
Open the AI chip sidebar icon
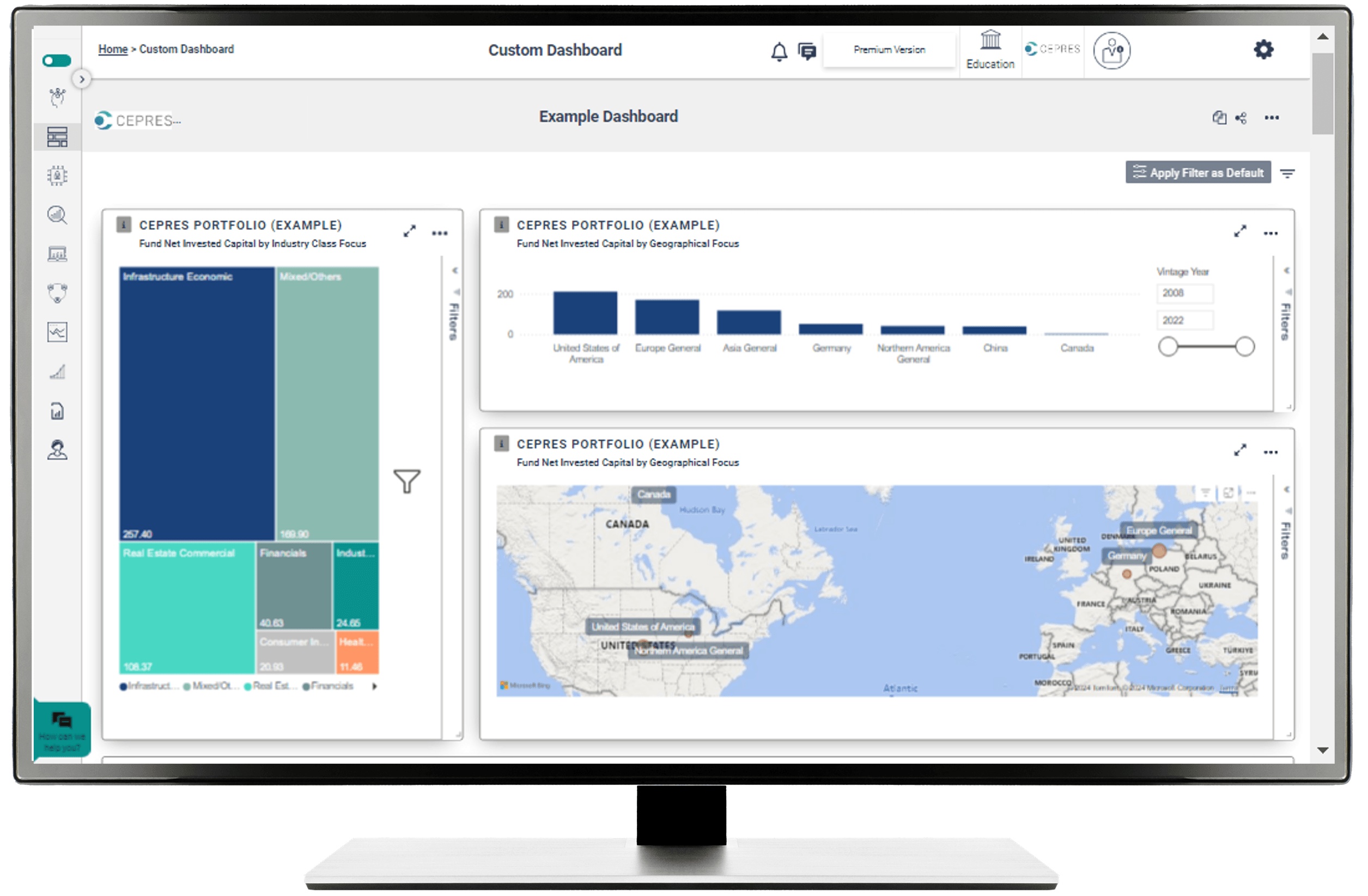(x=57, y=175)
